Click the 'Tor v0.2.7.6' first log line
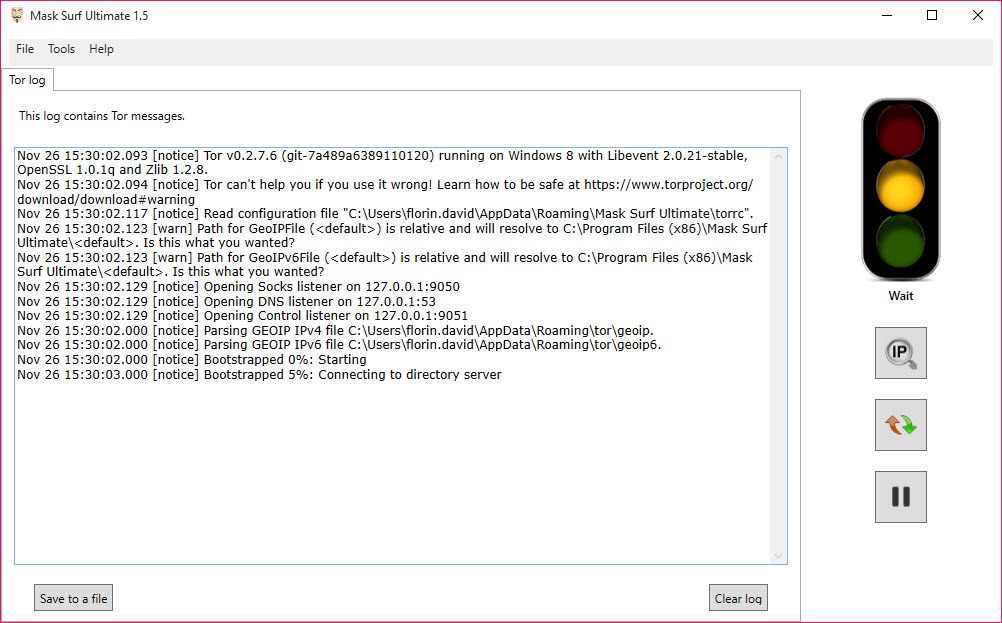The width and height of the screenshot is (1002, 623). [383, 162]
